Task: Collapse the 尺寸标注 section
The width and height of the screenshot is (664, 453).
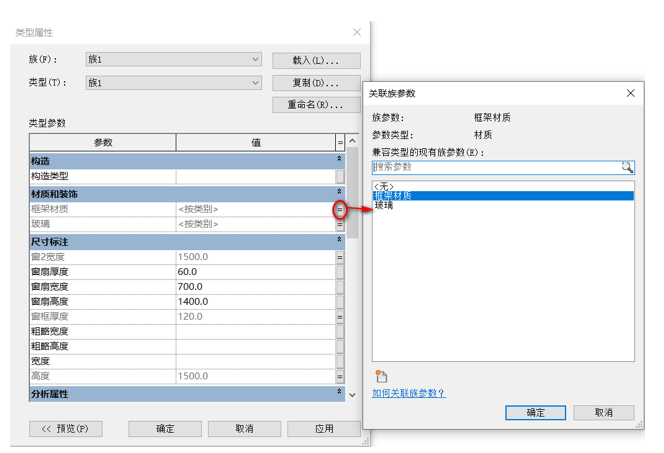Action: (339, 240)
